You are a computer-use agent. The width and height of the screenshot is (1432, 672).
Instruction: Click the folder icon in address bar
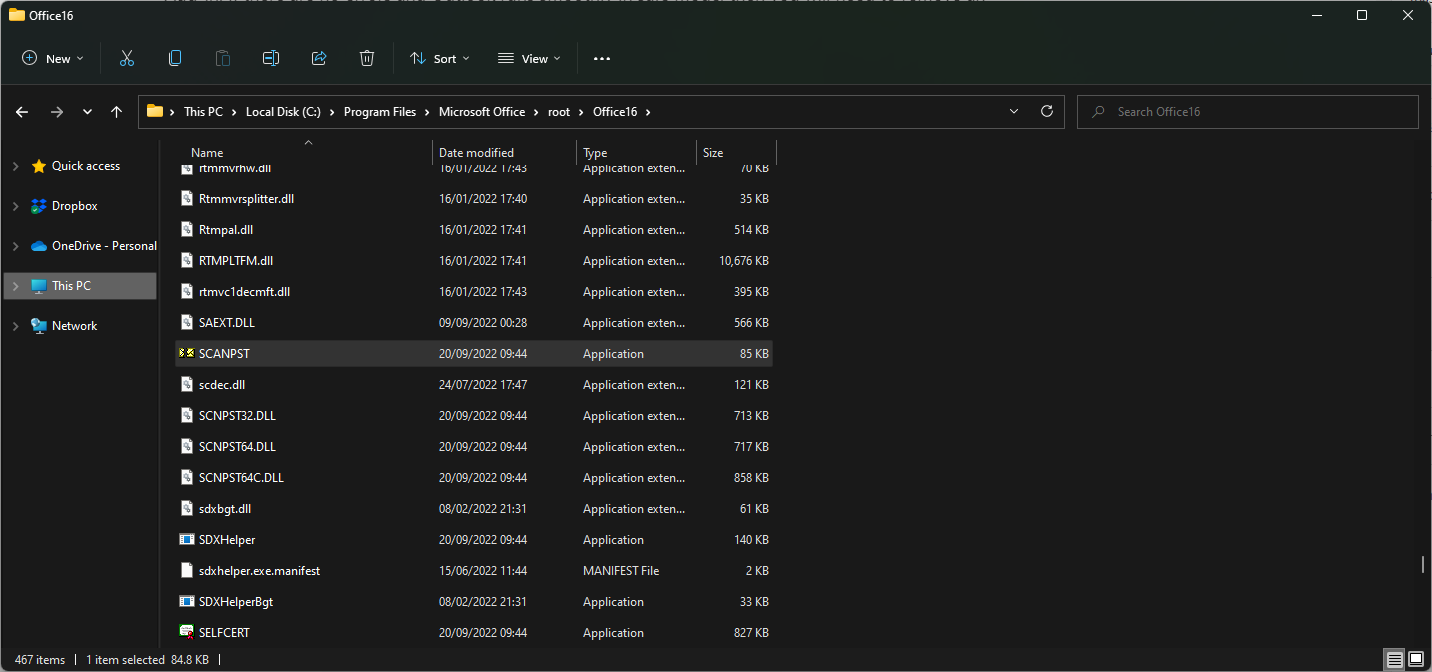click(x=155, y=112)
